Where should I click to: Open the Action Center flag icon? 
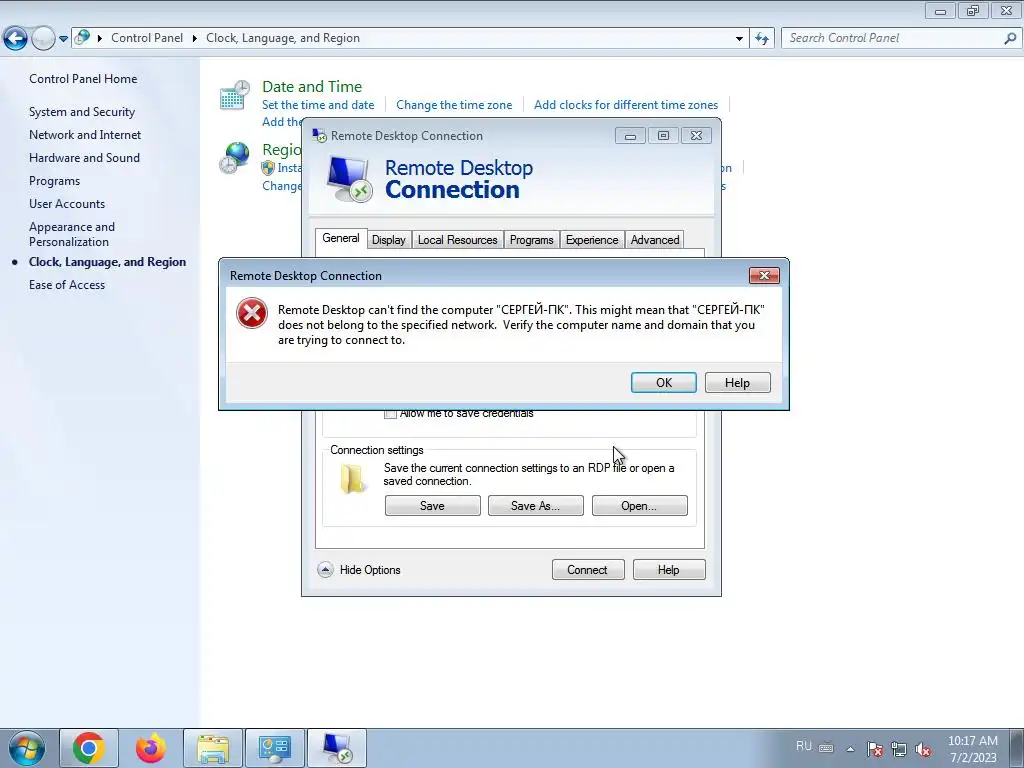tap(875, 749)
